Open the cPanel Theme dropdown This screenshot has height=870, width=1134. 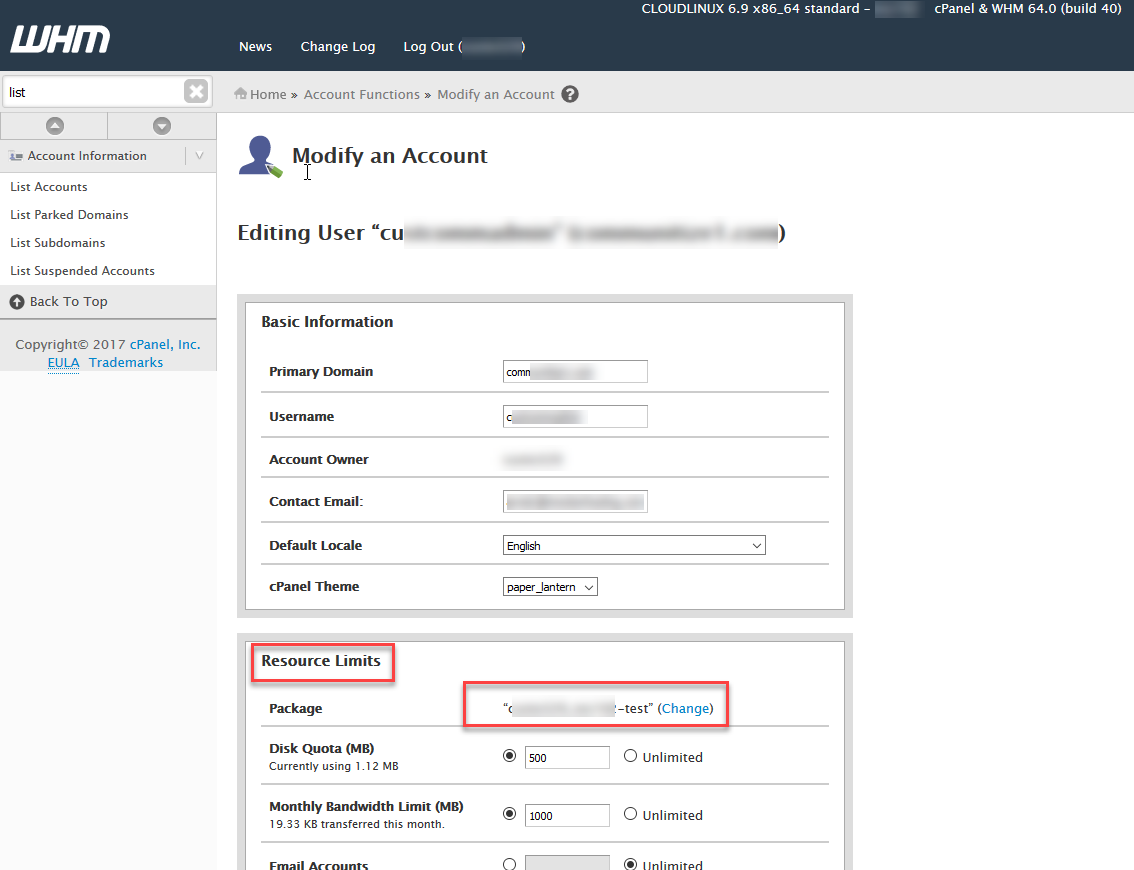click(x=550, y=587)
